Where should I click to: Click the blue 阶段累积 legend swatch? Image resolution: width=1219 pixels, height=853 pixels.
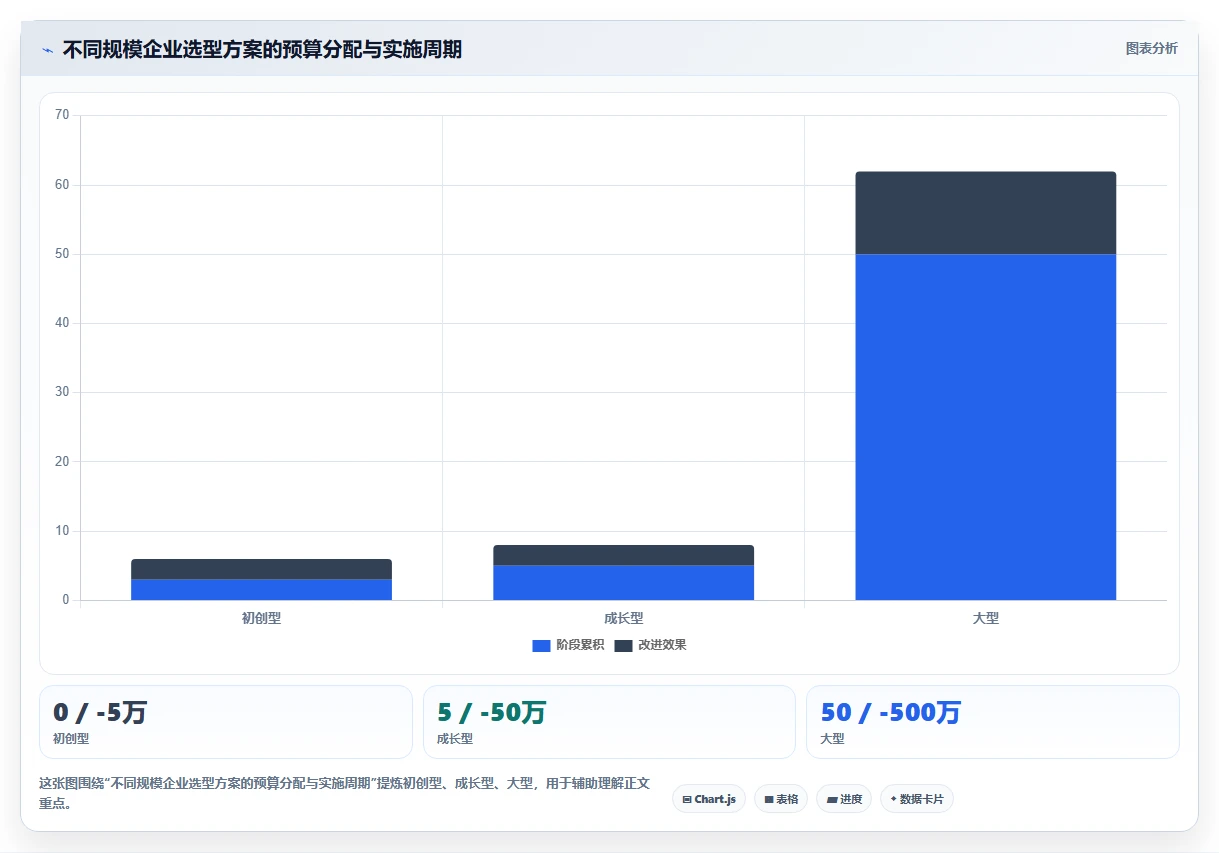point(541,645)
